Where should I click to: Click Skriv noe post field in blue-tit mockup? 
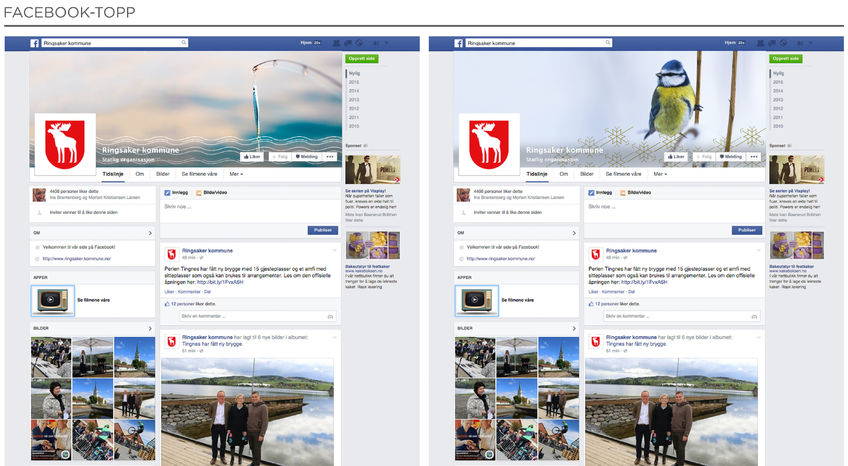point(674,211)
